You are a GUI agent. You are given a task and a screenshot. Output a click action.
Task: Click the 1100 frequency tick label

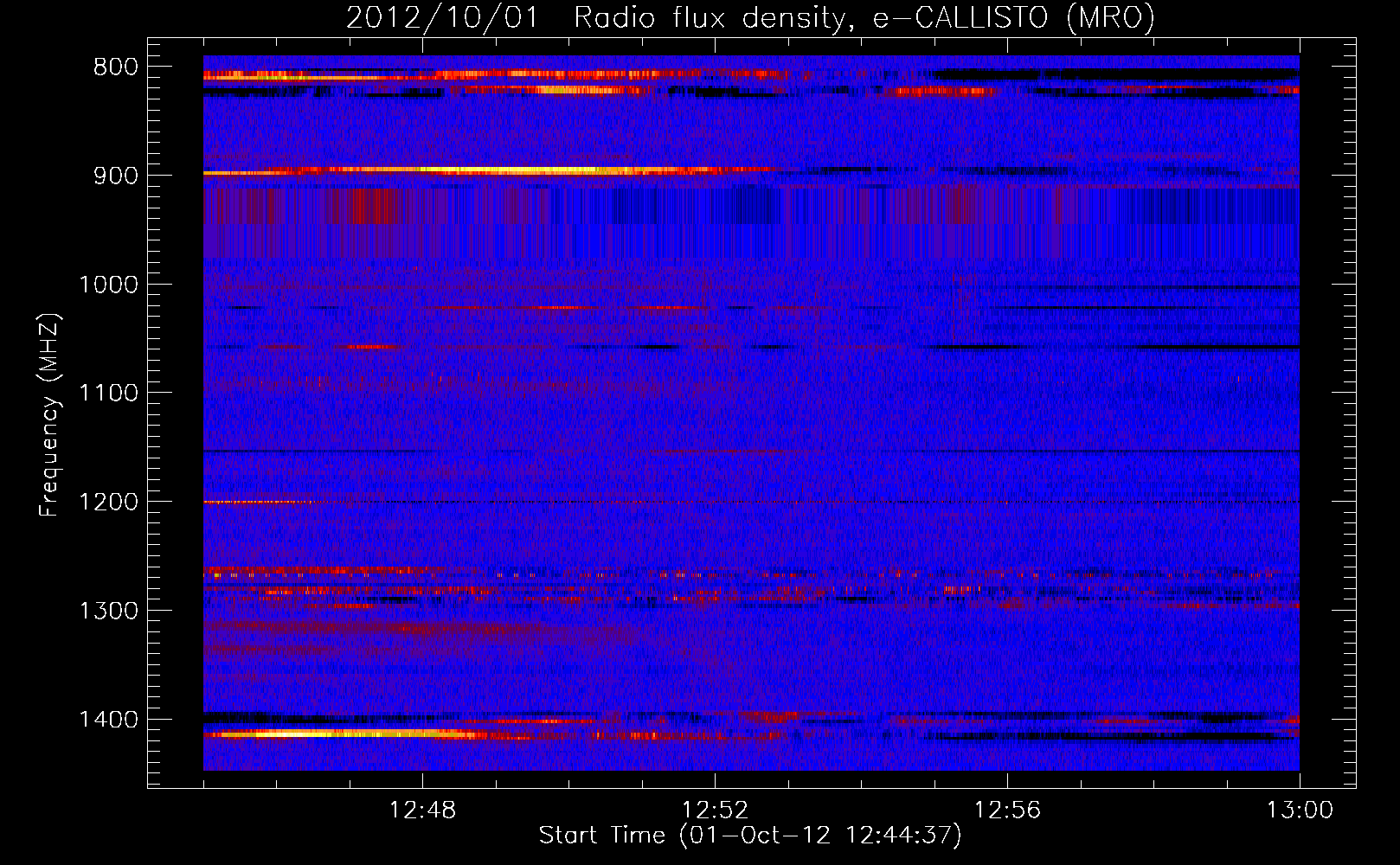point(109,394)
